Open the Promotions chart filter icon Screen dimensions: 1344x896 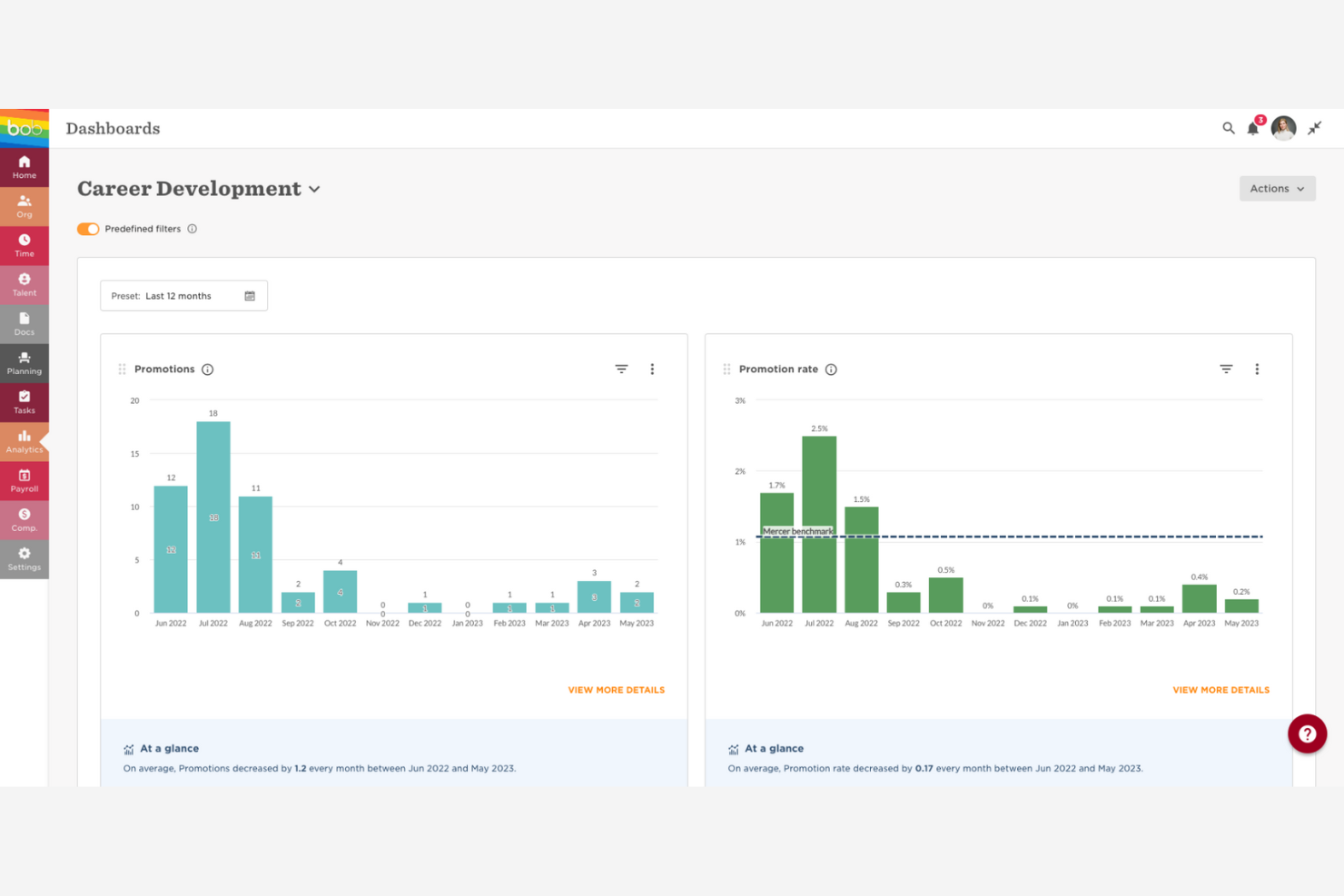tap(621, 369)
